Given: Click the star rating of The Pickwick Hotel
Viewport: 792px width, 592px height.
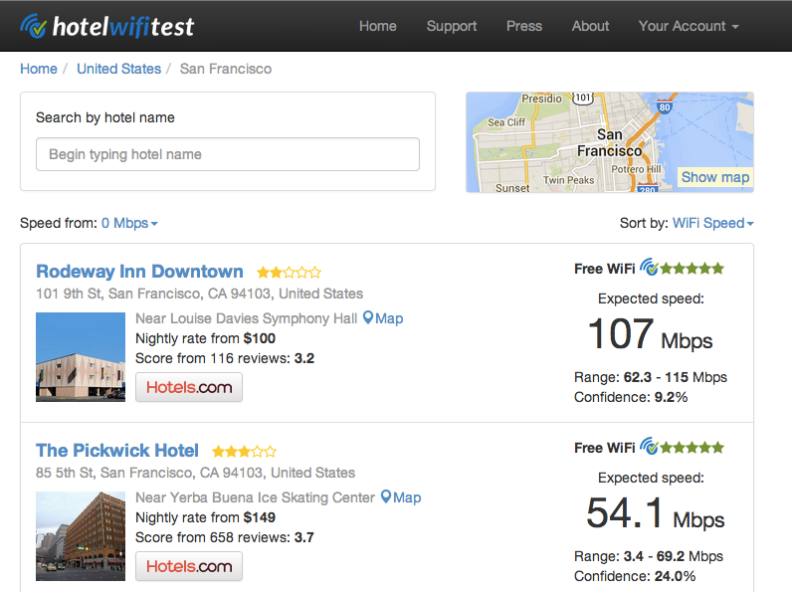Looking at the screenshot, I should coord(244,452).
